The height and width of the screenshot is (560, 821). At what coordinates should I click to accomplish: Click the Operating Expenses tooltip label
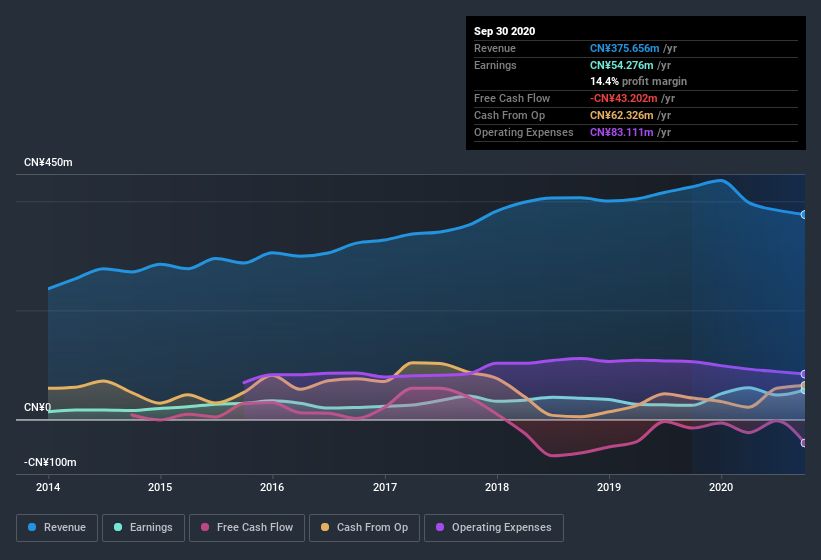pos(524,132)
